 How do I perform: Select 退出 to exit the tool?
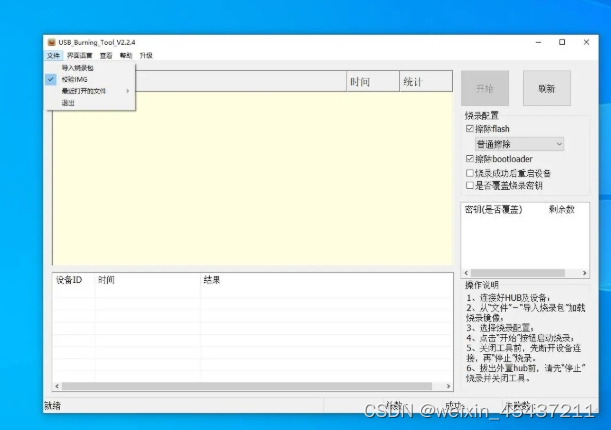90,103
